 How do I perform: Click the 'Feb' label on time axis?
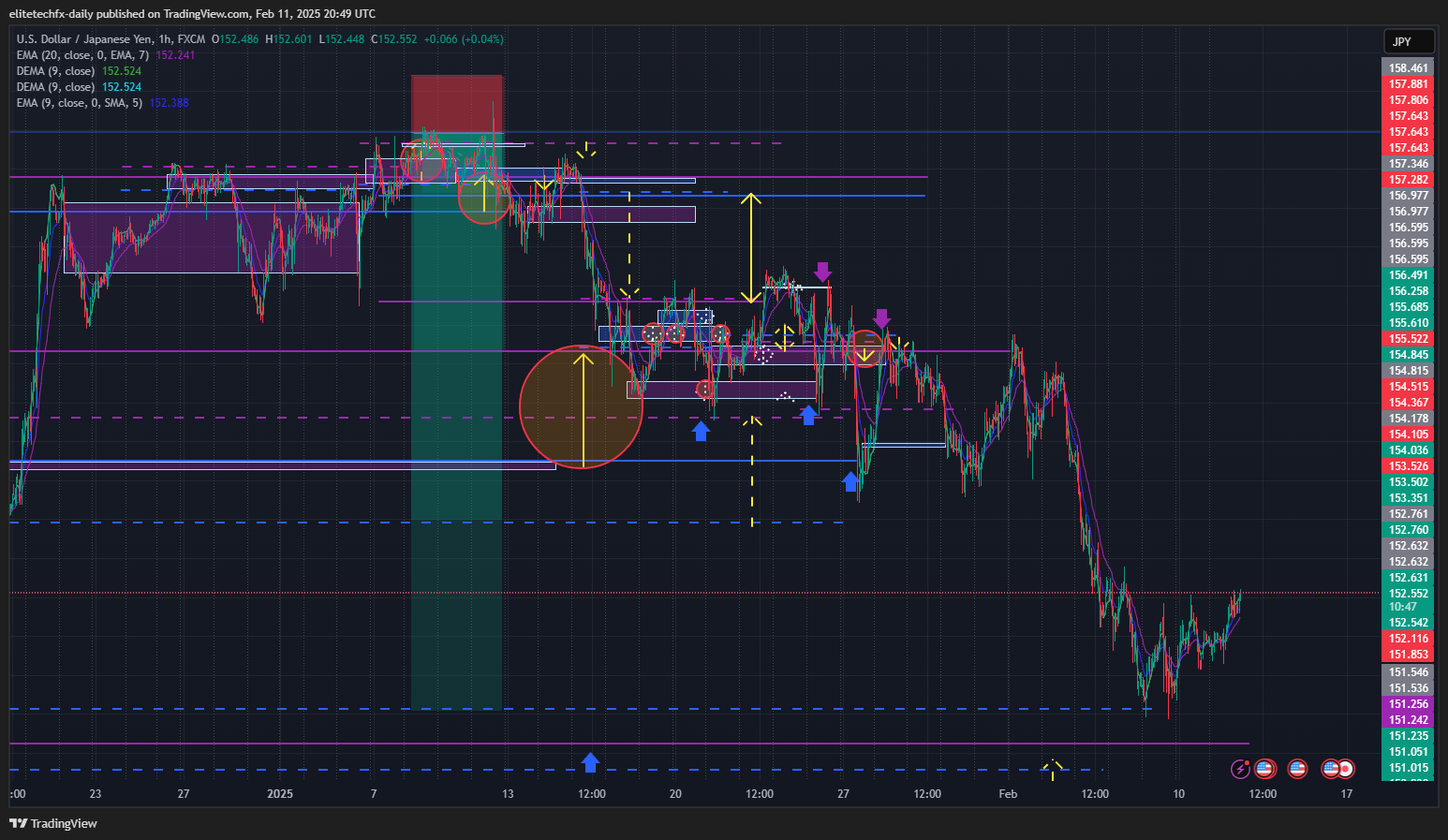click(1008, 794)
